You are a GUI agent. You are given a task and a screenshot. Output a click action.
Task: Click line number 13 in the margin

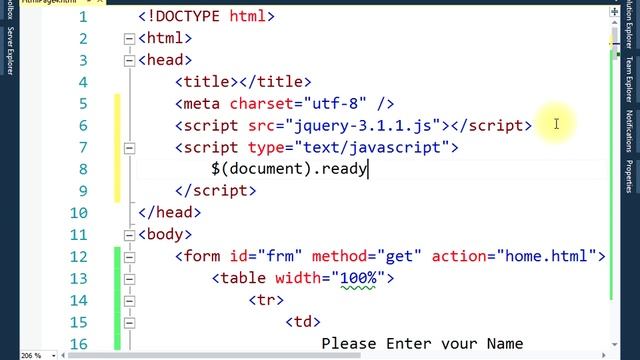[x=79, y=278]
